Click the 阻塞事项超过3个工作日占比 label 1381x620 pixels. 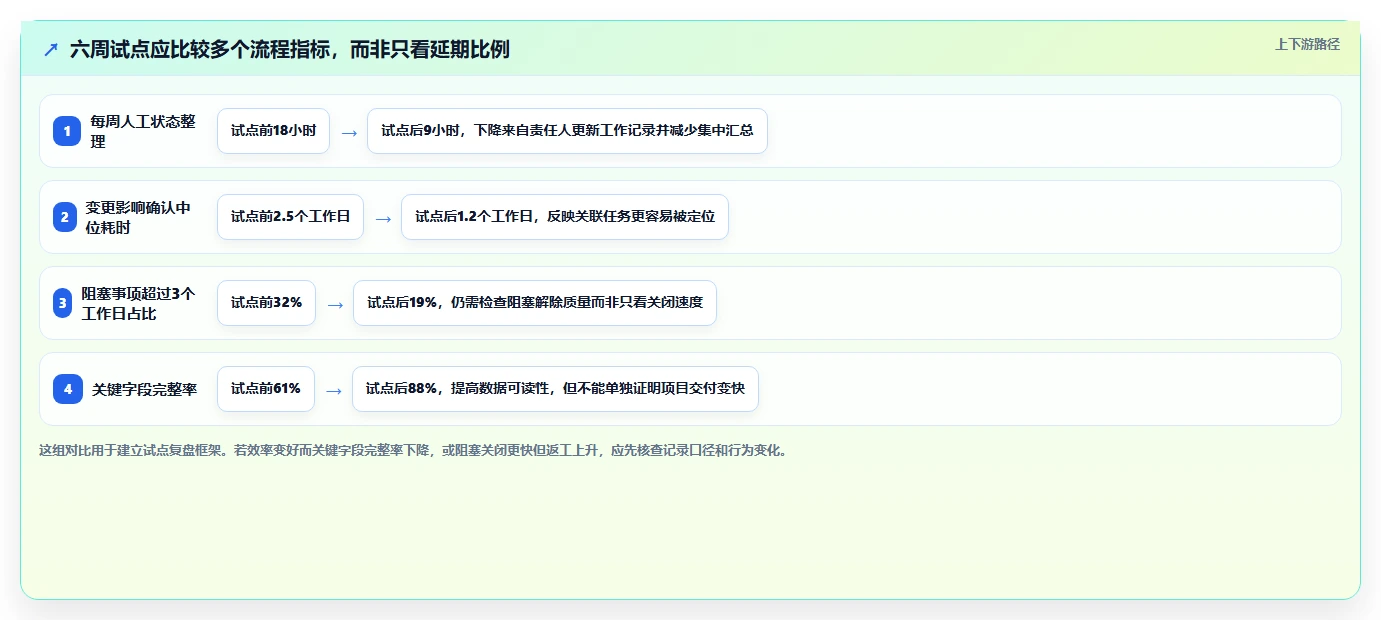[140, 303]
